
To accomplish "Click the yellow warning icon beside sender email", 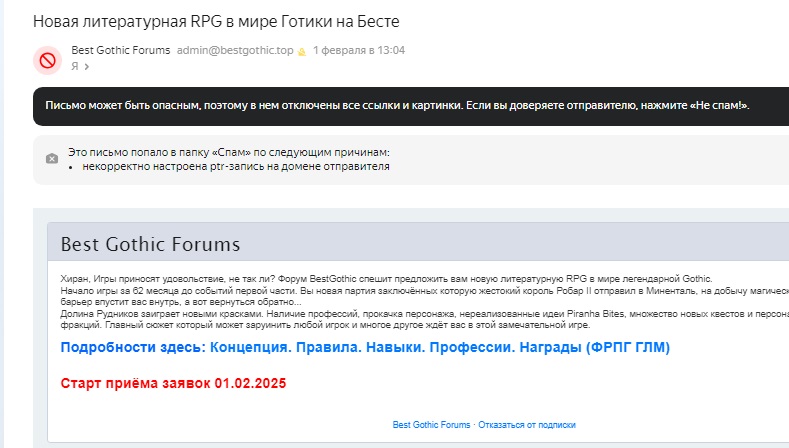I will [x=301, y=51].
